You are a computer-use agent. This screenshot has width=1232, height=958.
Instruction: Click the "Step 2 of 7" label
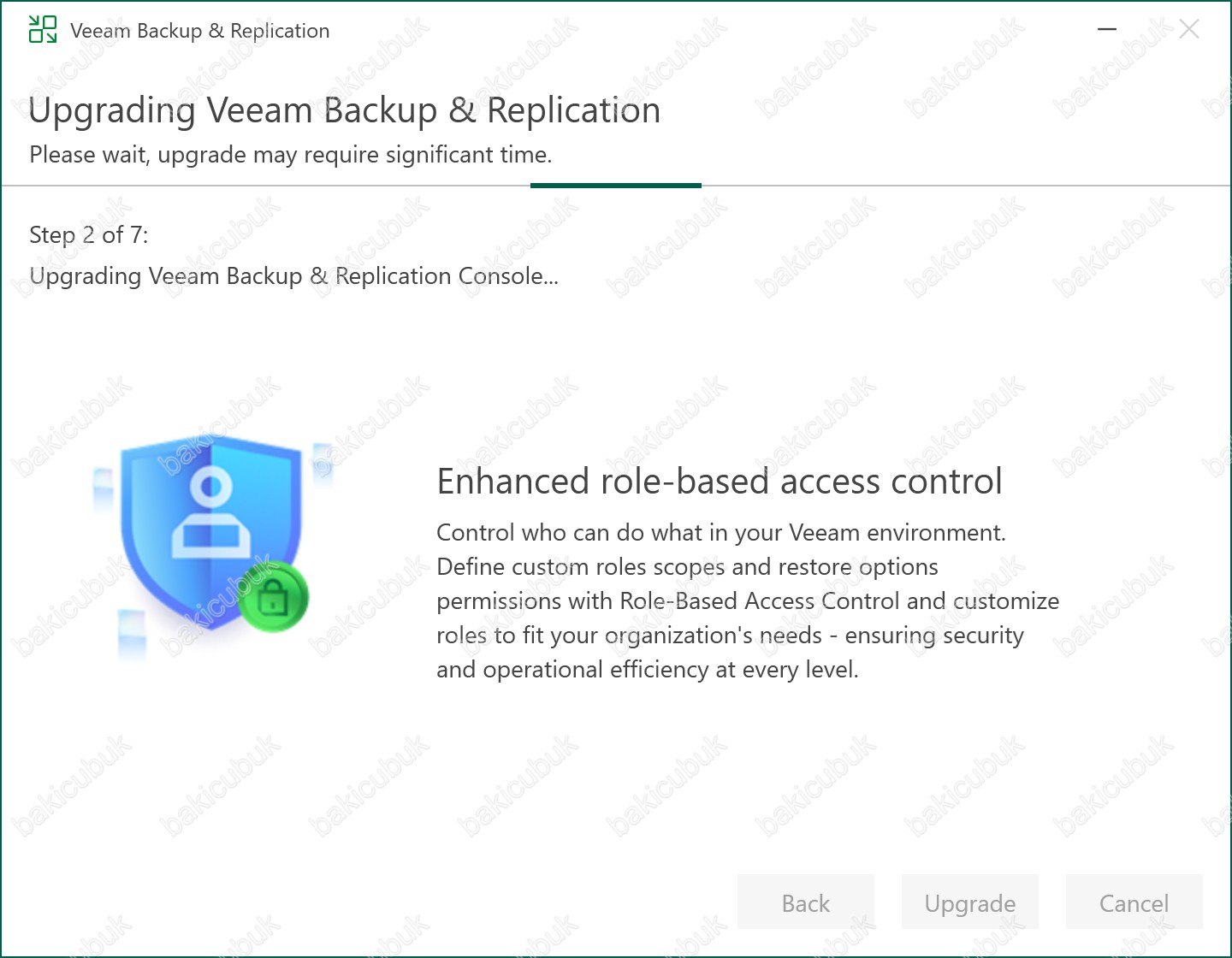tap(89, 234)
